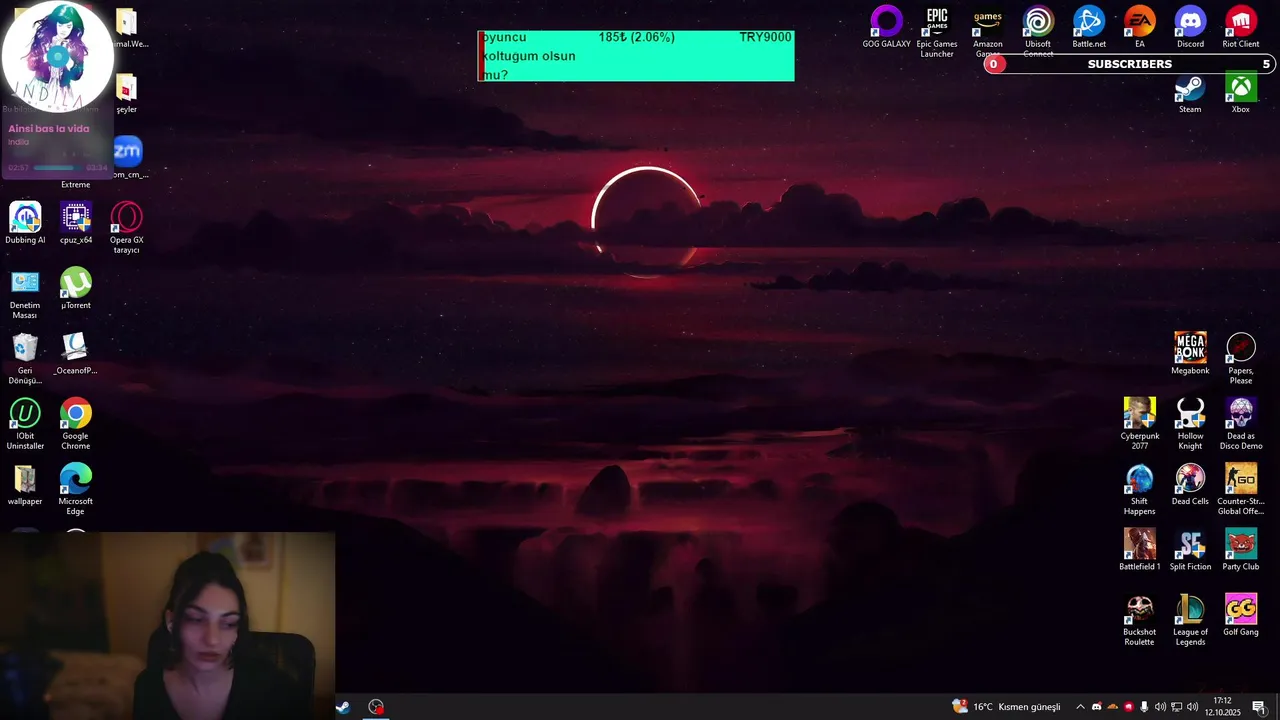Launch the Riot Client shortcut
This screenshot has height=720, width=1280.
pyautogui.click(x=1241, y=28)
